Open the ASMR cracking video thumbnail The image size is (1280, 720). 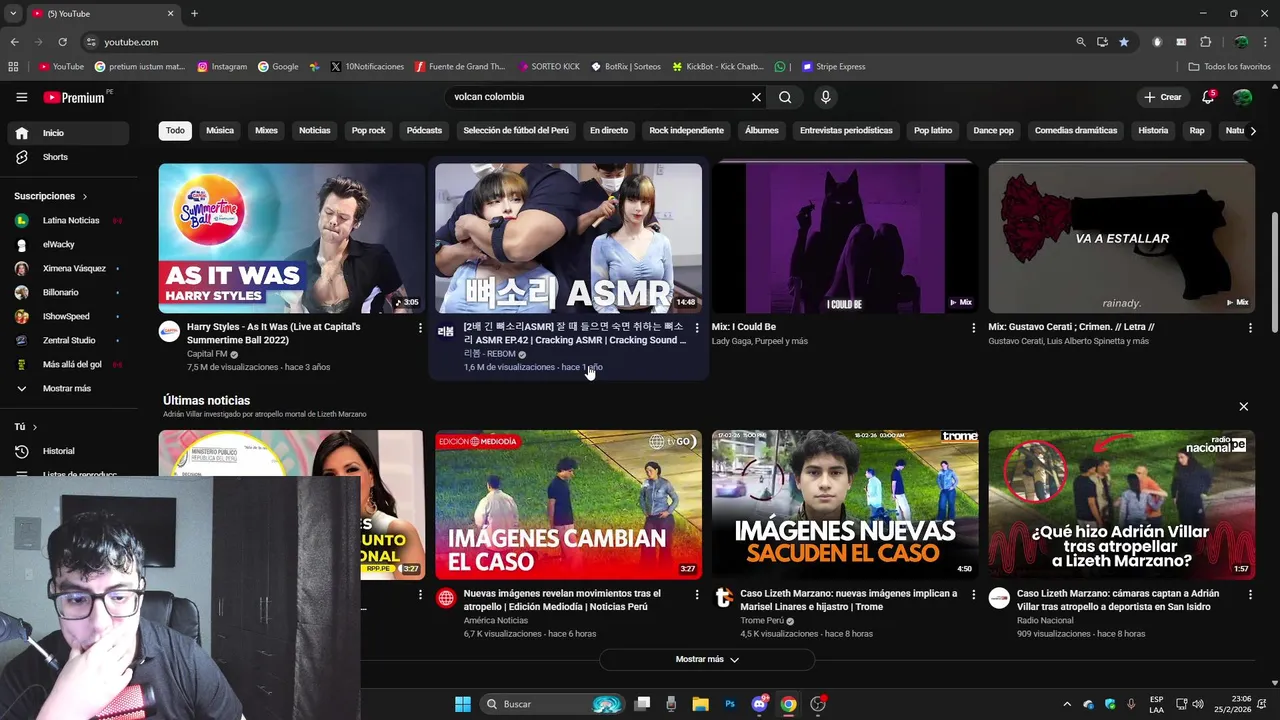(x=568, y=238)
